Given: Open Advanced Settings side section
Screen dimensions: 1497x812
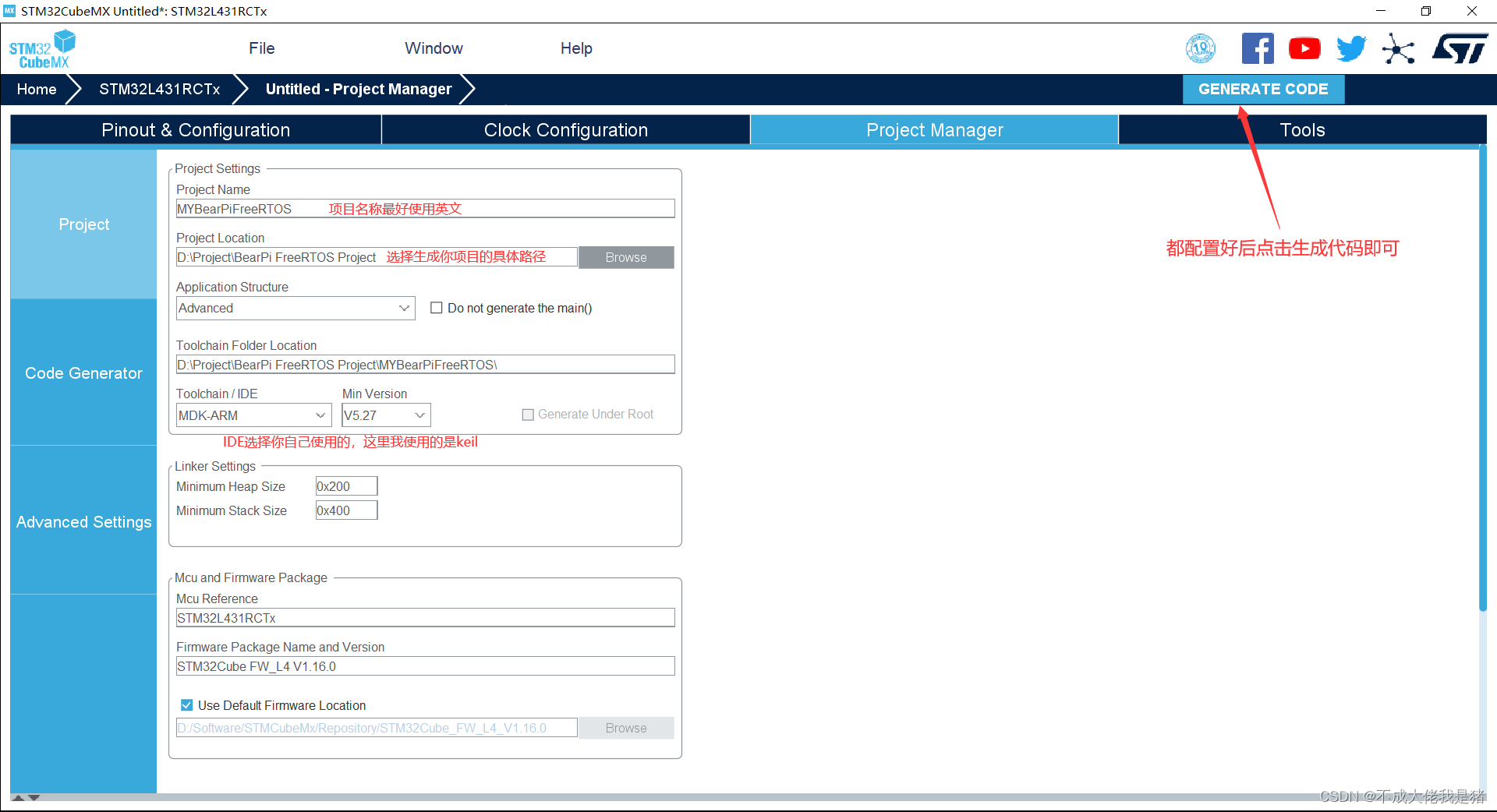Looking at the screenshot, I should pyautogui.click(x=83, y=522).
